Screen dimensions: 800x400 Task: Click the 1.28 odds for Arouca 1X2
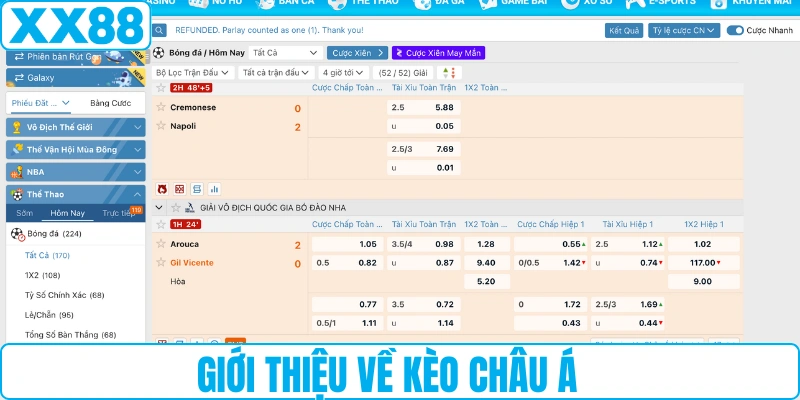coord(487,244)
